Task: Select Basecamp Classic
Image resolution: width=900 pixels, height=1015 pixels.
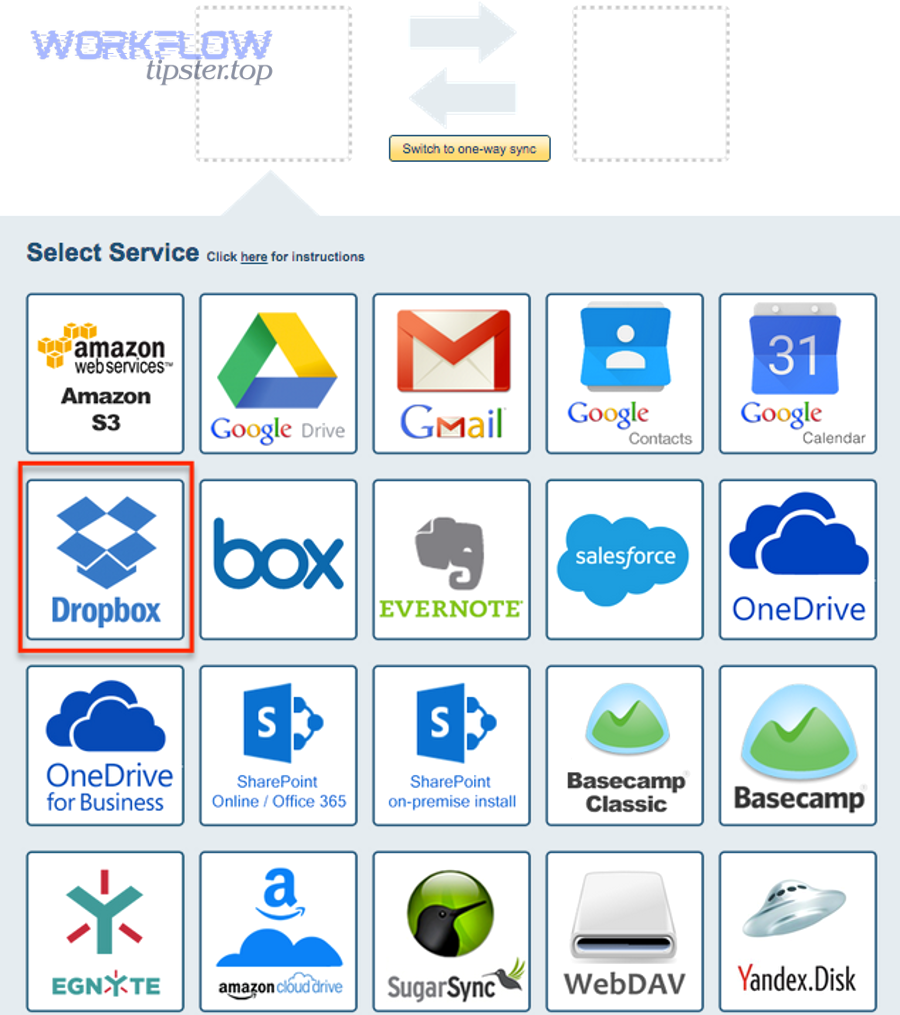Action: 624,744
